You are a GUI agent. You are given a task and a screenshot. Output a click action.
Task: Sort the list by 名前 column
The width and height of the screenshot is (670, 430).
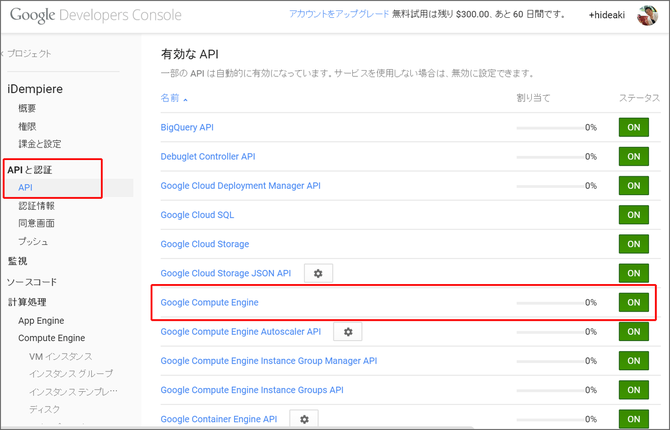174,98
